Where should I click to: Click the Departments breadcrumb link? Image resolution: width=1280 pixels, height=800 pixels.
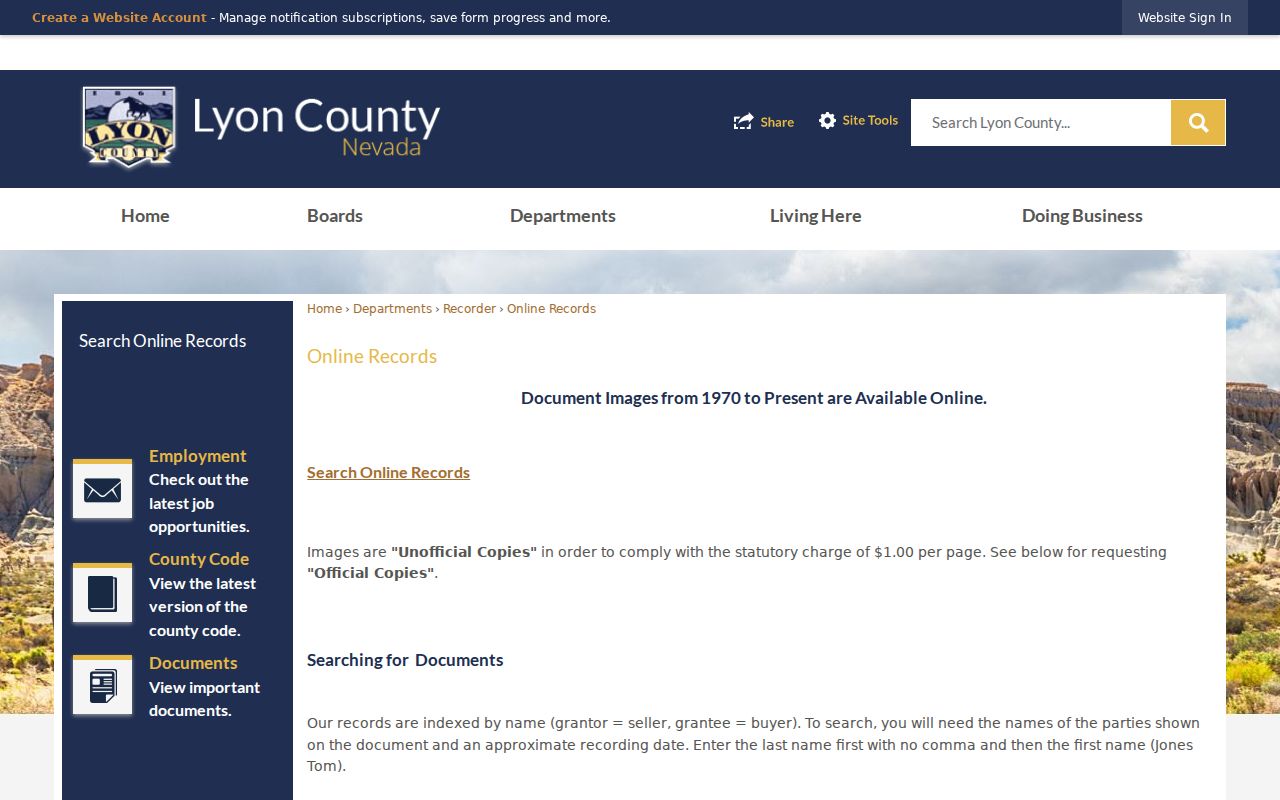392,309
